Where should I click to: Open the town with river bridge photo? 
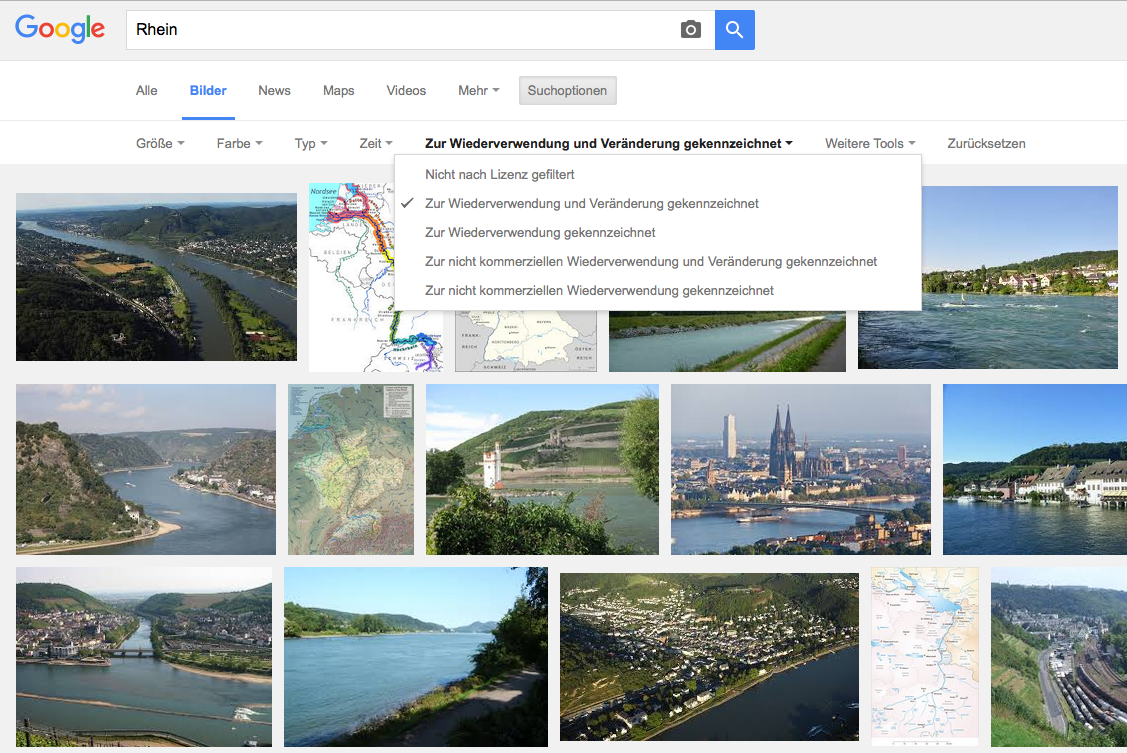(x=144, y=657)
